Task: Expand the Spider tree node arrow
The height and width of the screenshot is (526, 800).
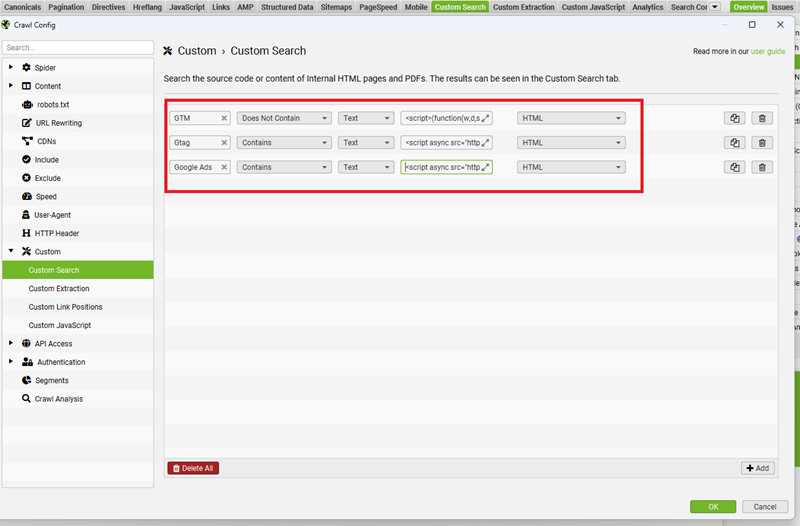Action: tap(11, 67)
